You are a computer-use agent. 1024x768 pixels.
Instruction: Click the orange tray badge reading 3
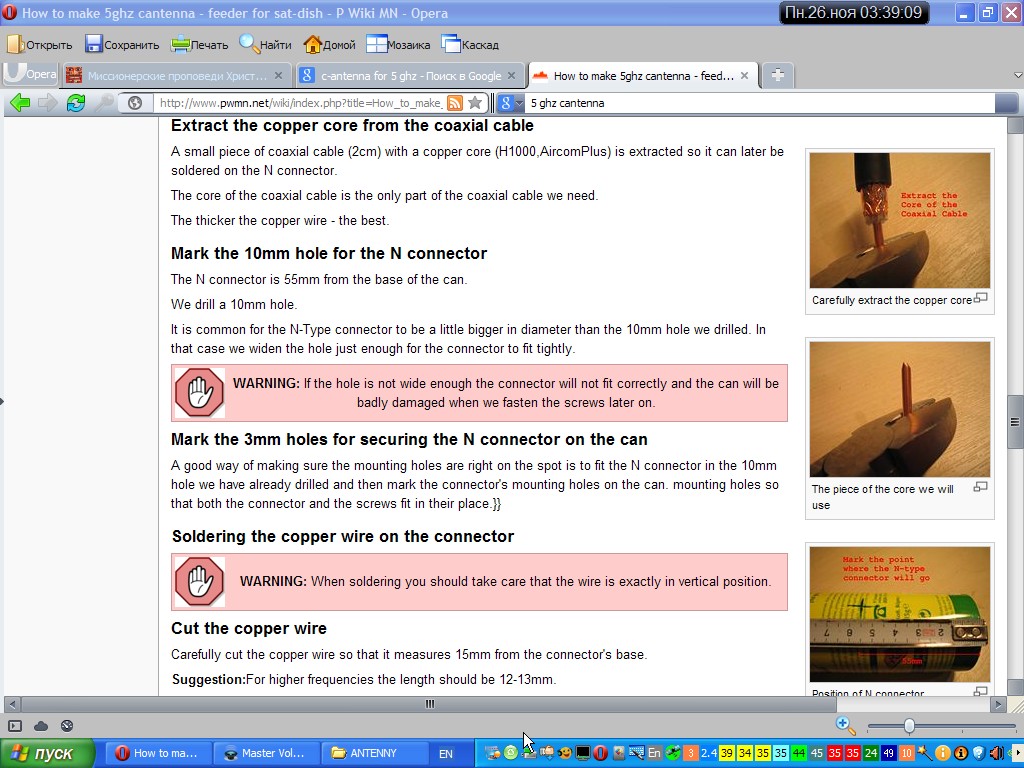tap(690, 753)
